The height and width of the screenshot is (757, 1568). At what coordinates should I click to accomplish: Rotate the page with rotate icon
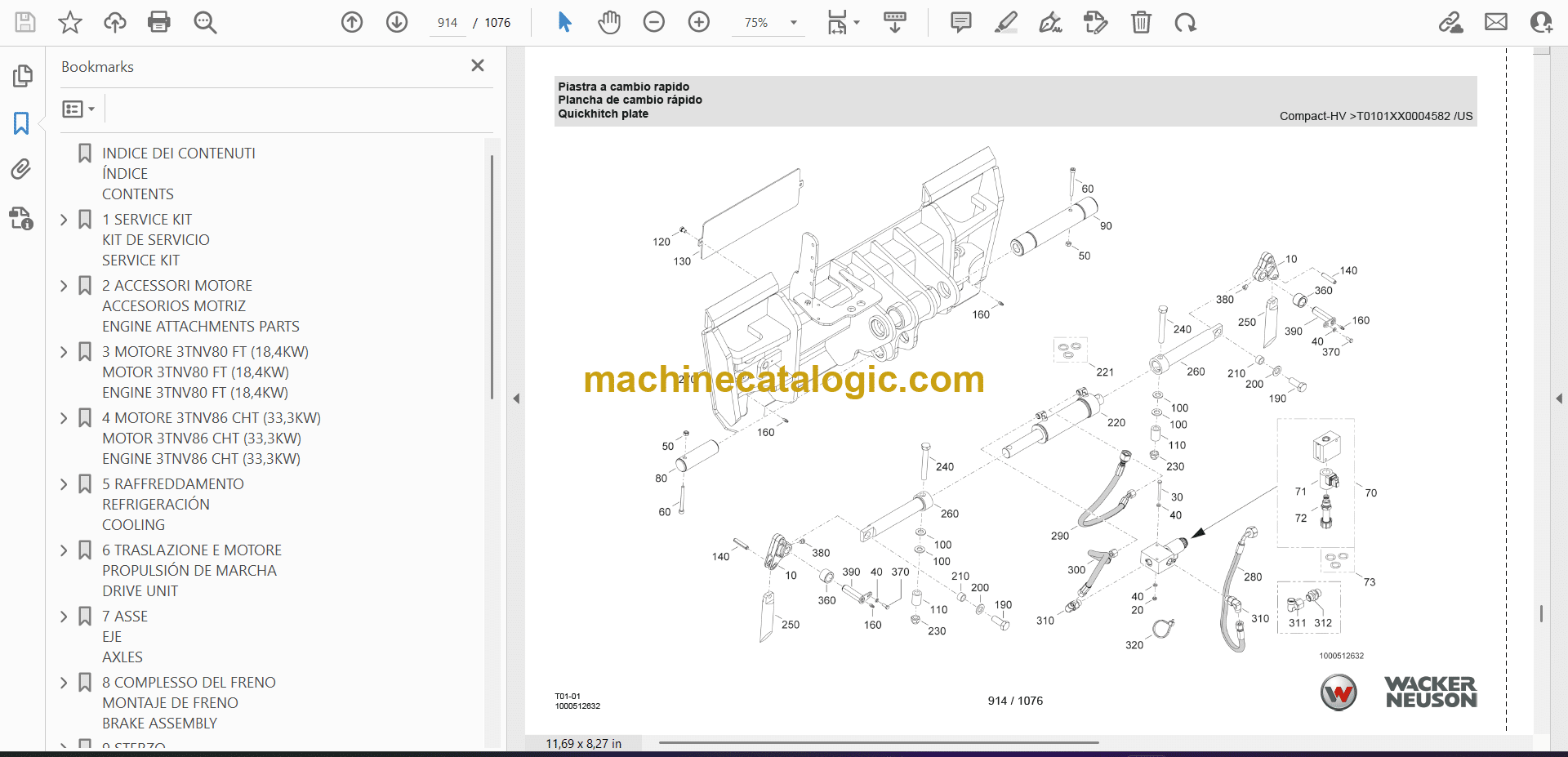pyautogui.click(x=1185, y=22)
